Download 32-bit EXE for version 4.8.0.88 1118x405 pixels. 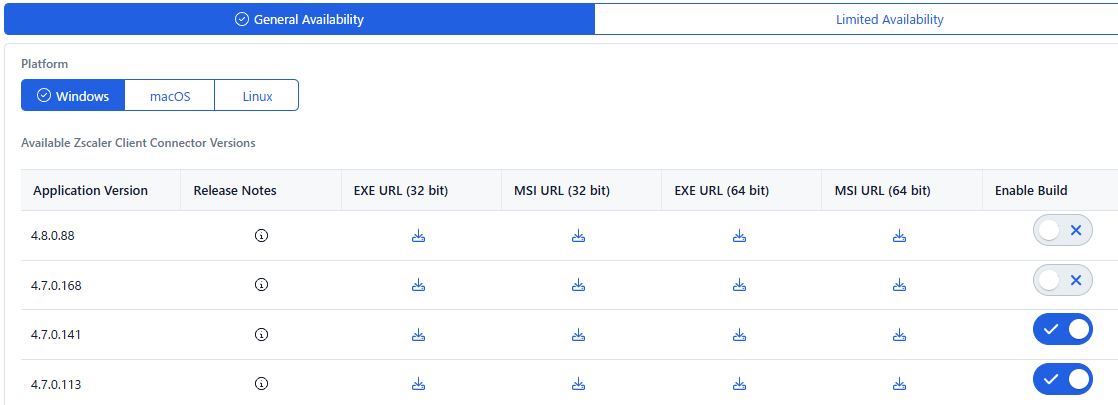click(419, 235)
